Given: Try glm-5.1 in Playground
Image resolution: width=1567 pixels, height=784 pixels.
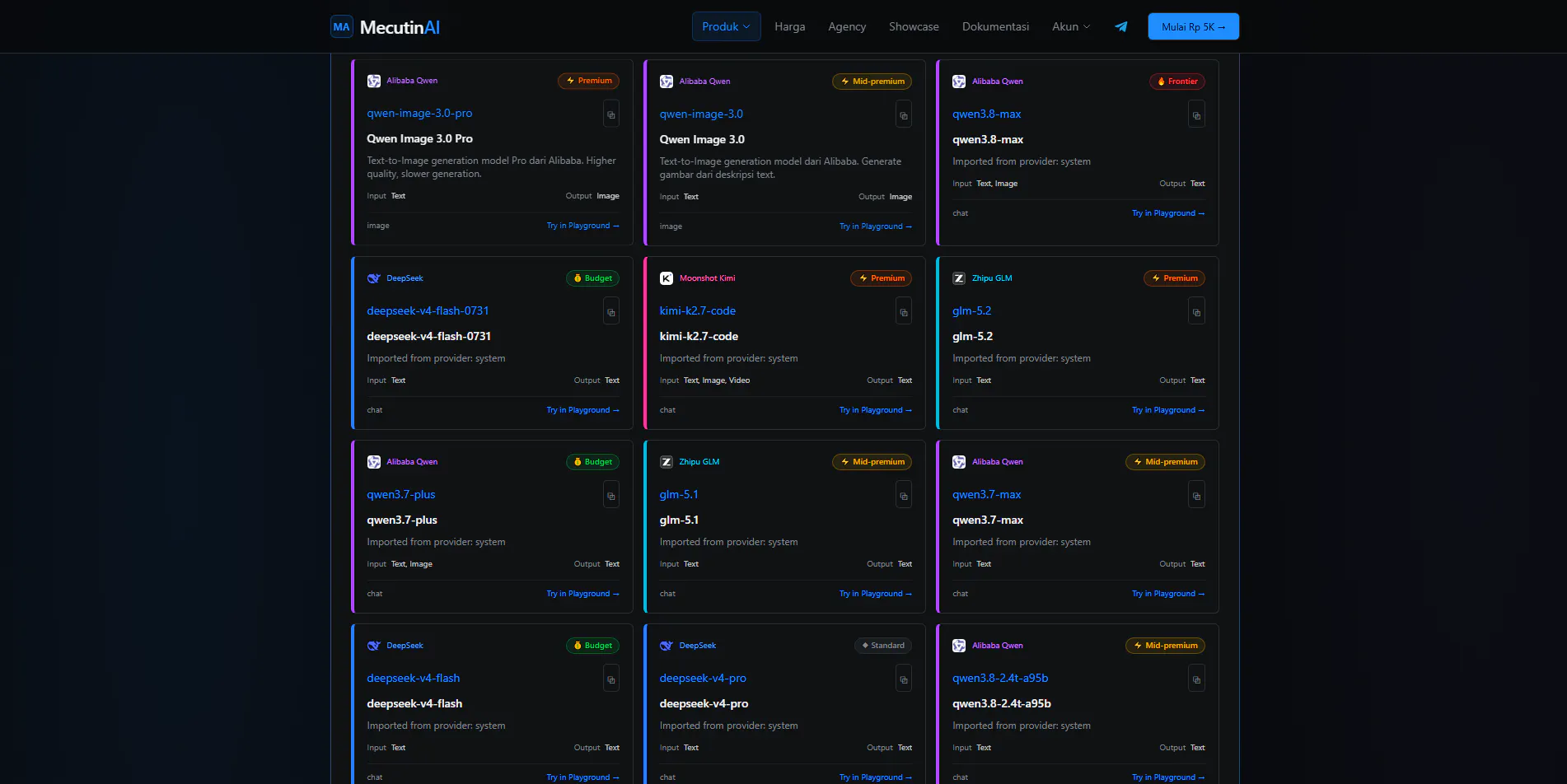Looking at the screenshot, I should tap(876, 594).
